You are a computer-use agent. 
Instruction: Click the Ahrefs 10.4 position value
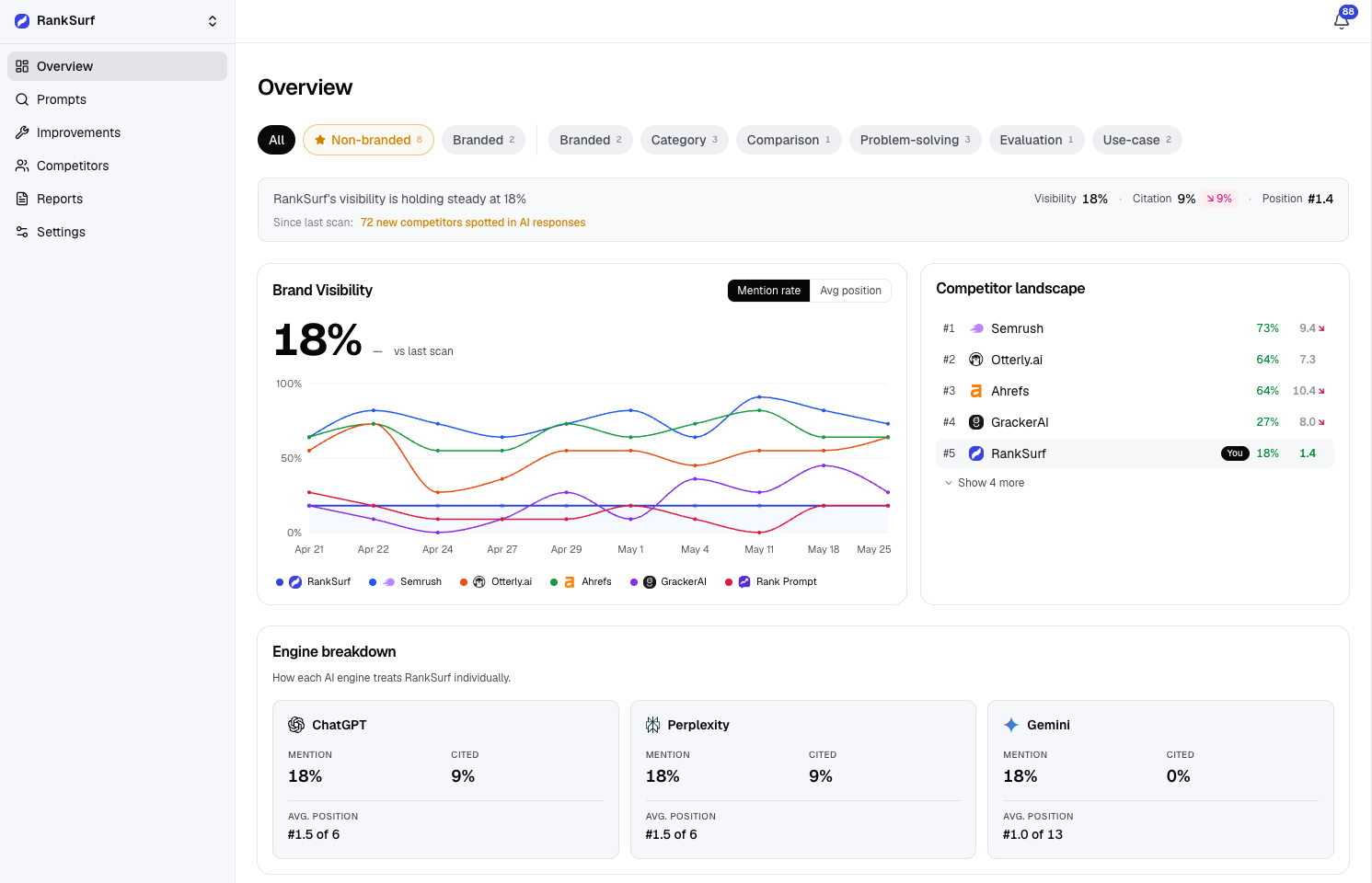click(1304, 391)
